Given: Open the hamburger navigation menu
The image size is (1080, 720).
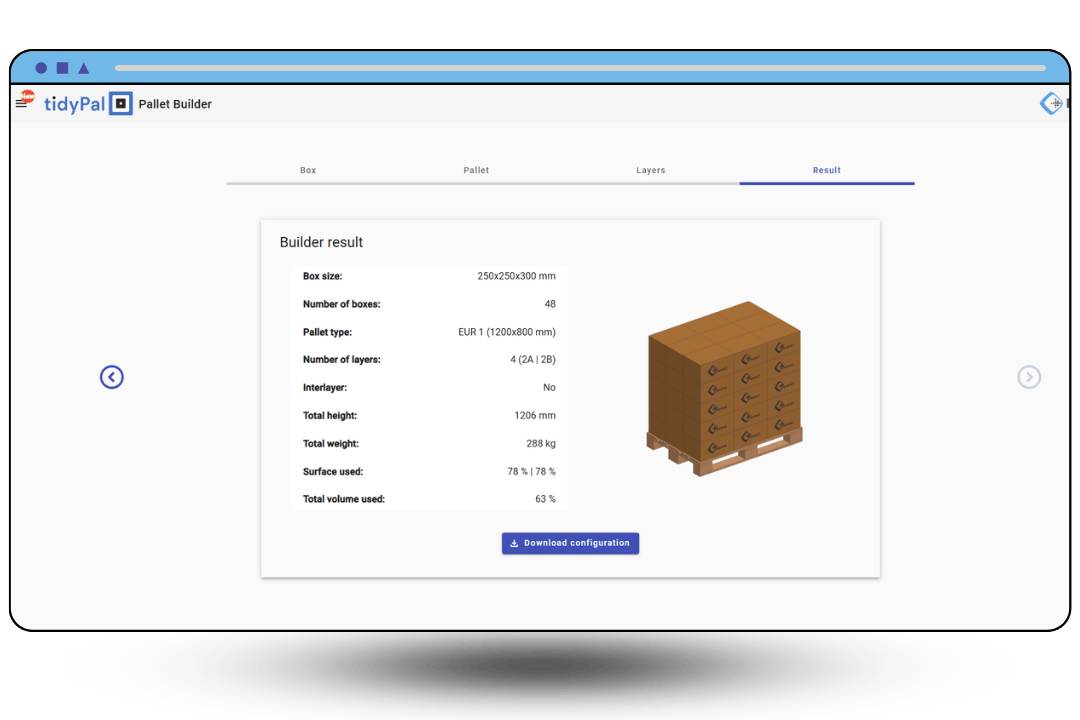Looking at the screenshot, I should pyautogui.click(x=21, y=103).
